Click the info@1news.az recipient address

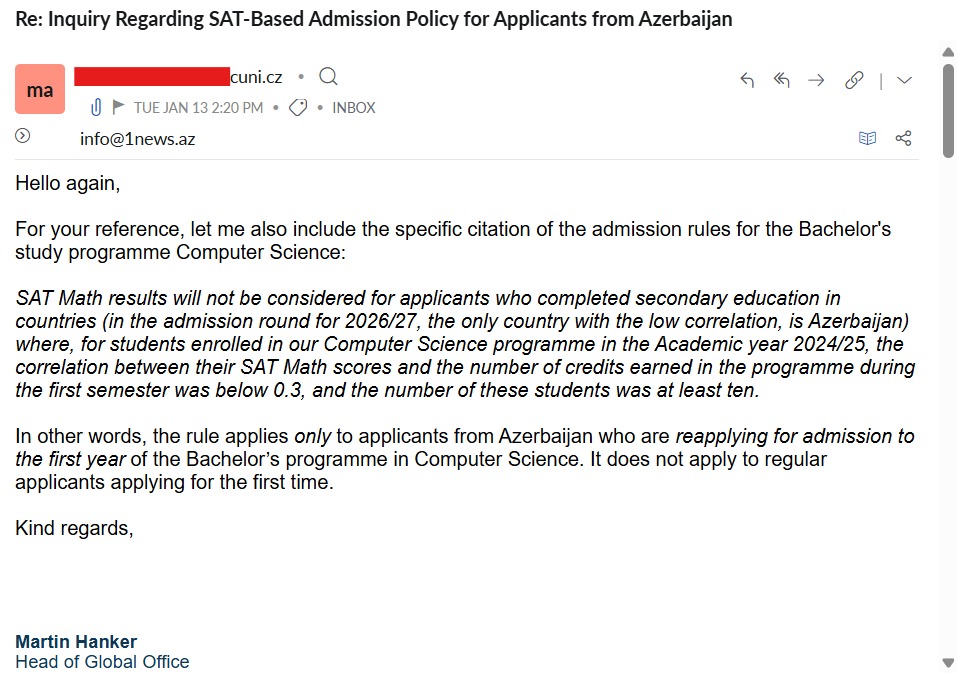point(137,139)
